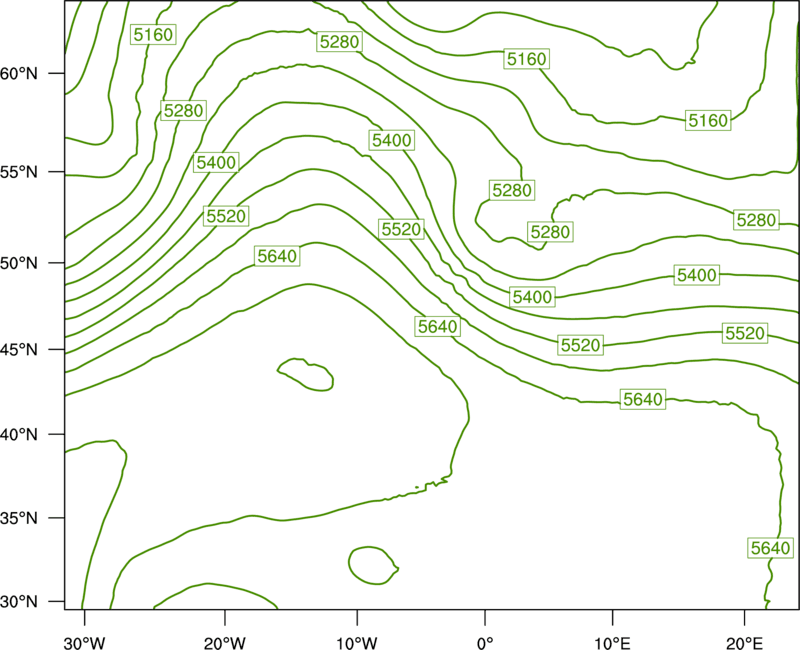Select the 10°W longitude axis label
Viewport: 800px width, 650px height.
pos(357,643)
